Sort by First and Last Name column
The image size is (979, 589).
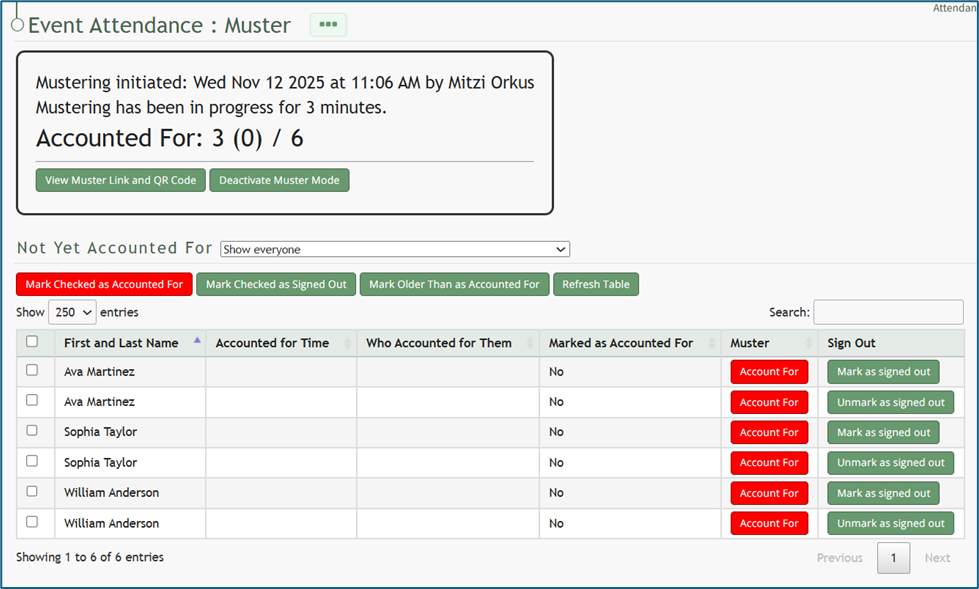tap(121, 343)
